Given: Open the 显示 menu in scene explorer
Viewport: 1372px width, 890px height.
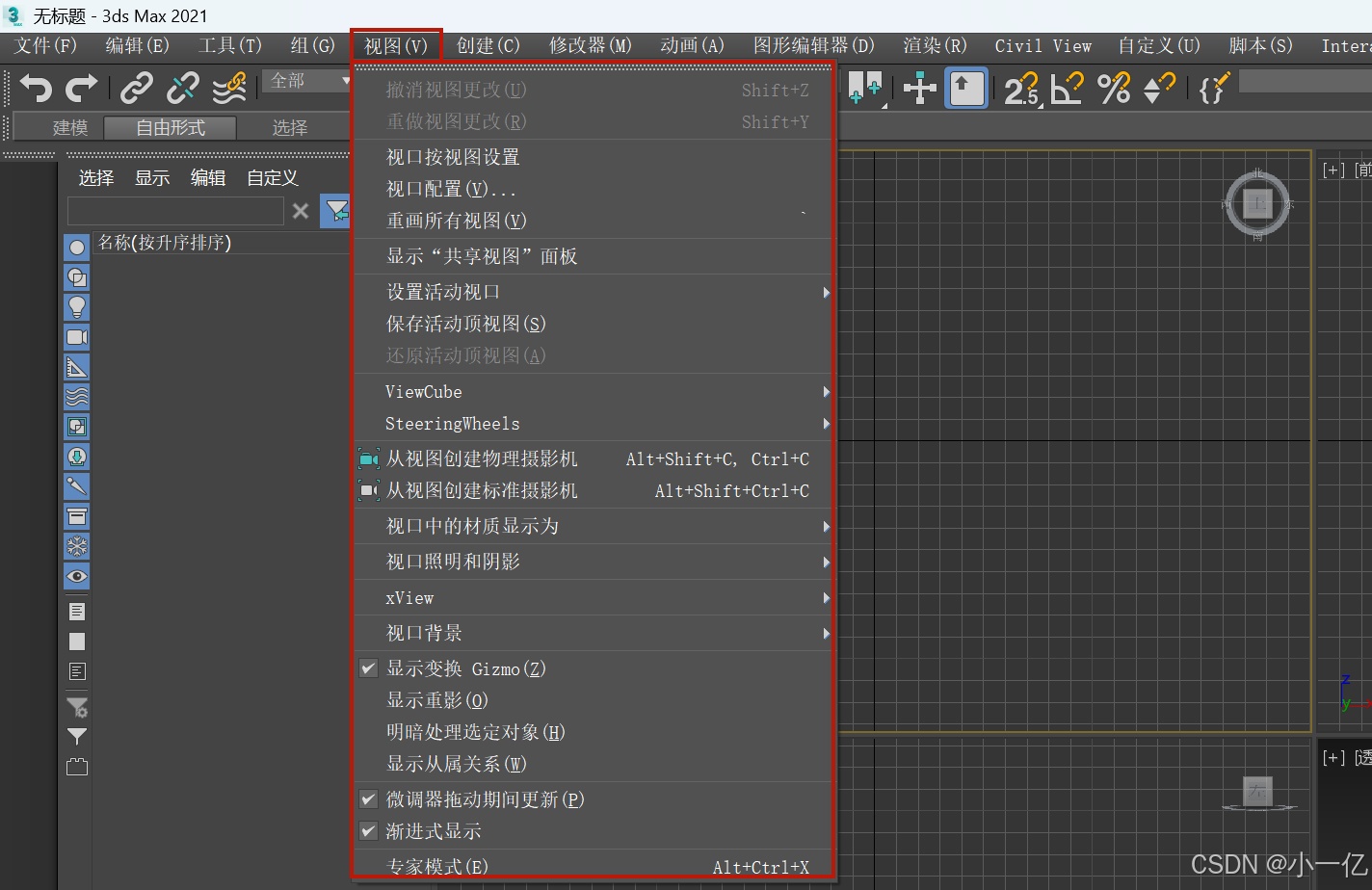Looking at the screenshot, I should click(152, 178).
